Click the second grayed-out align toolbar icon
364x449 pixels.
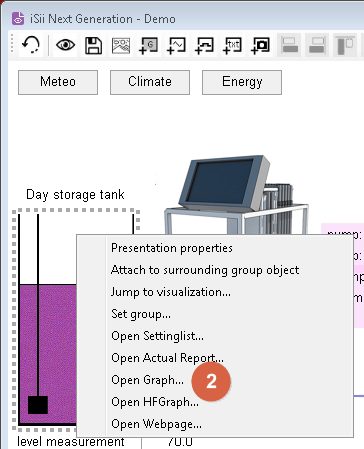coord(317,45)
